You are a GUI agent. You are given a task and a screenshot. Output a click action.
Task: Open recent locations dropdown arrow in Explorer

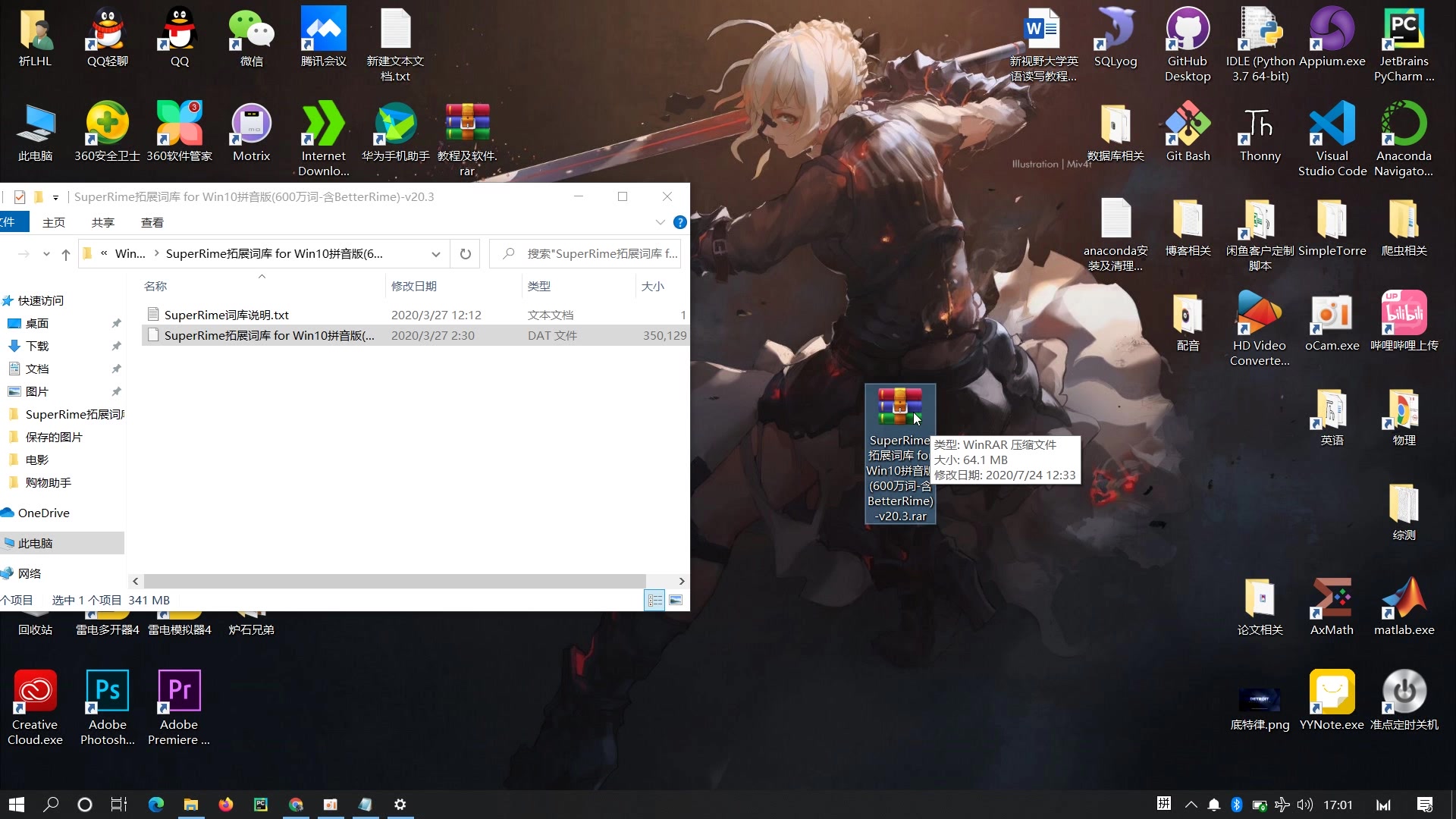46,254
